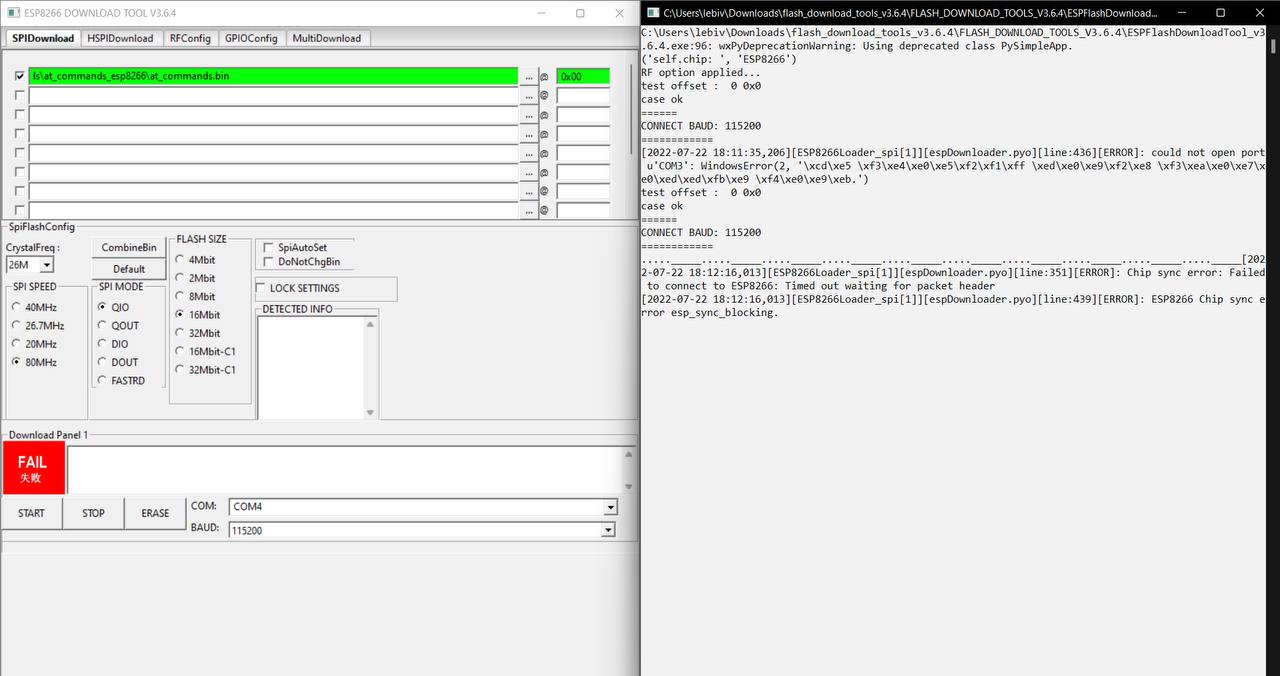Viewport: 1280px width, 676px height.
Task: Click the 0x00 address field
Action: (x=583, y=76)
